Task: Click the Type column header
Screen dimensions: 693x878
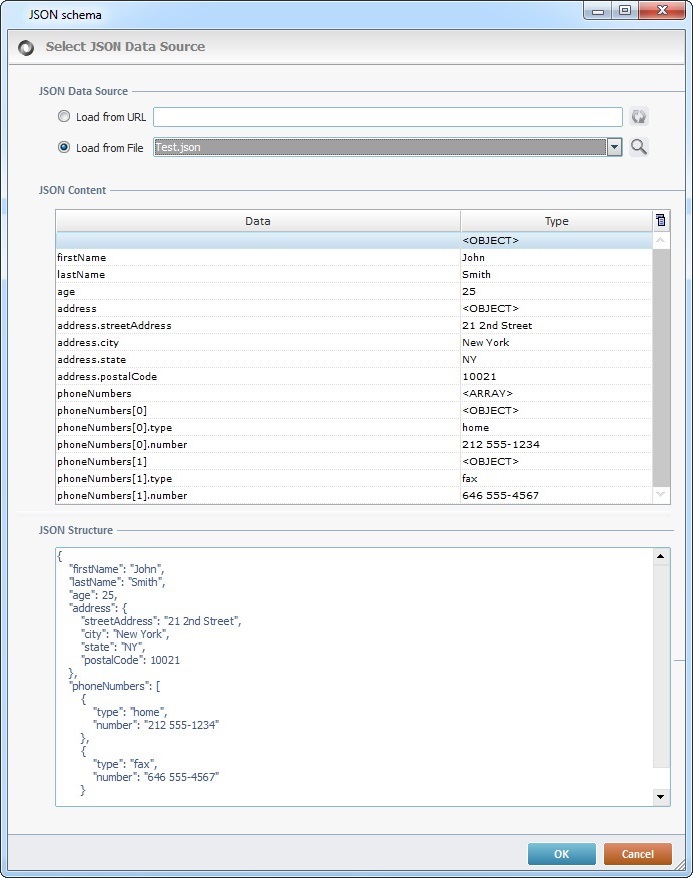Action: click(555, 221)
